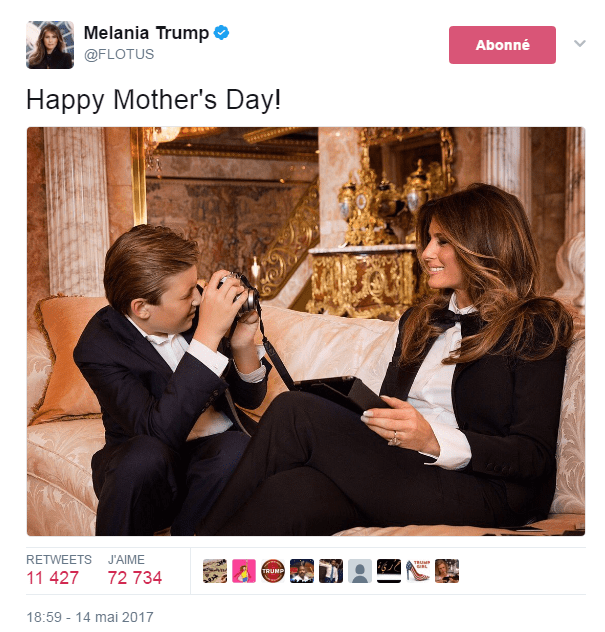This screenshot has height=632, width=605.
Task: Open the last liker avatar with blonde woman
Action: coord(447,571)
